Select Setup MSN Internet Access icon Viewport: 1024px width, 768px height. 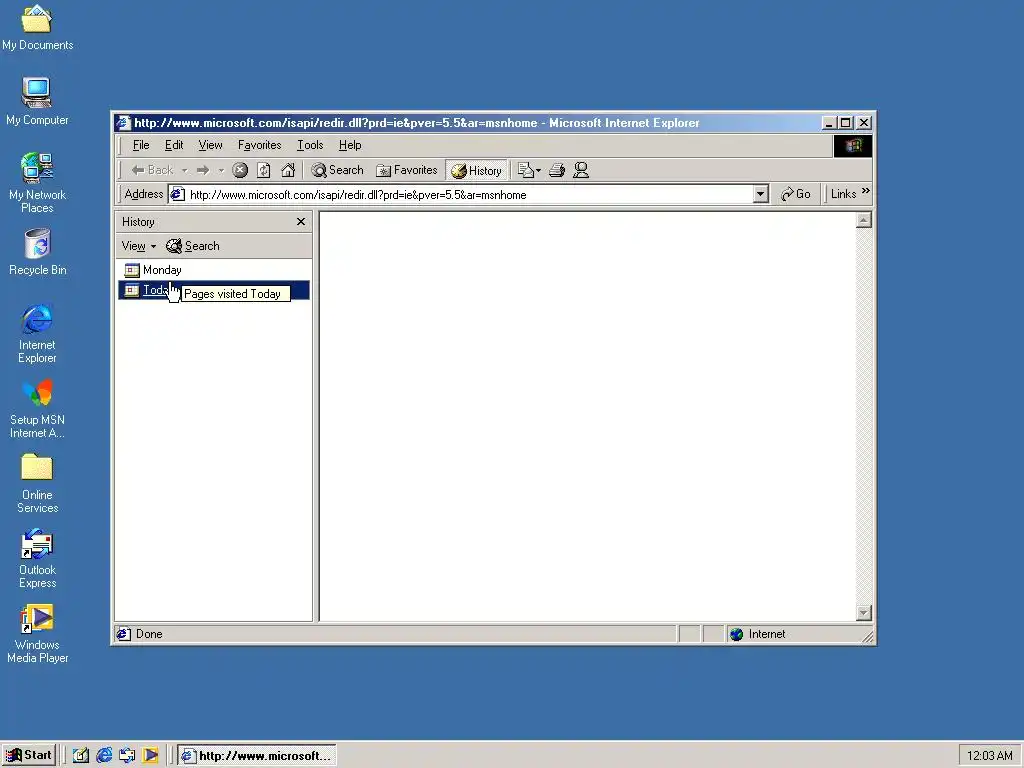37,409
